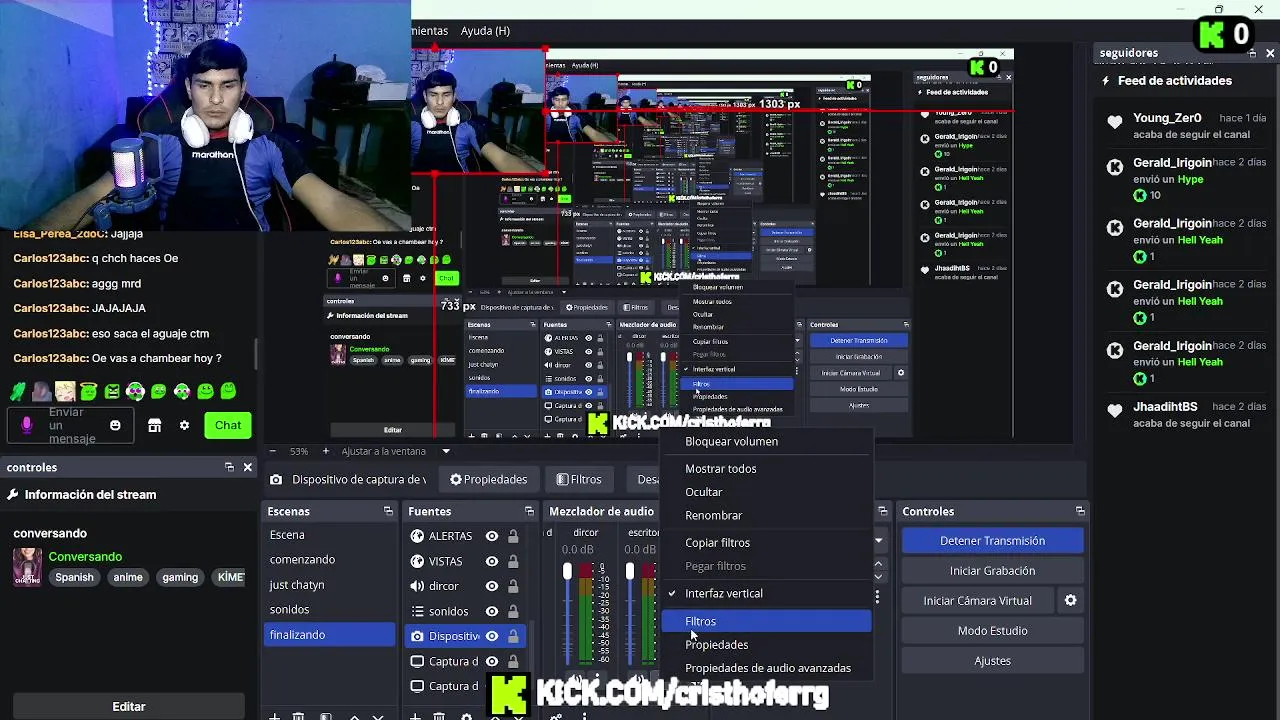Enable Modo Estudio
The image size is (1280, 720).
coord(992,631)
